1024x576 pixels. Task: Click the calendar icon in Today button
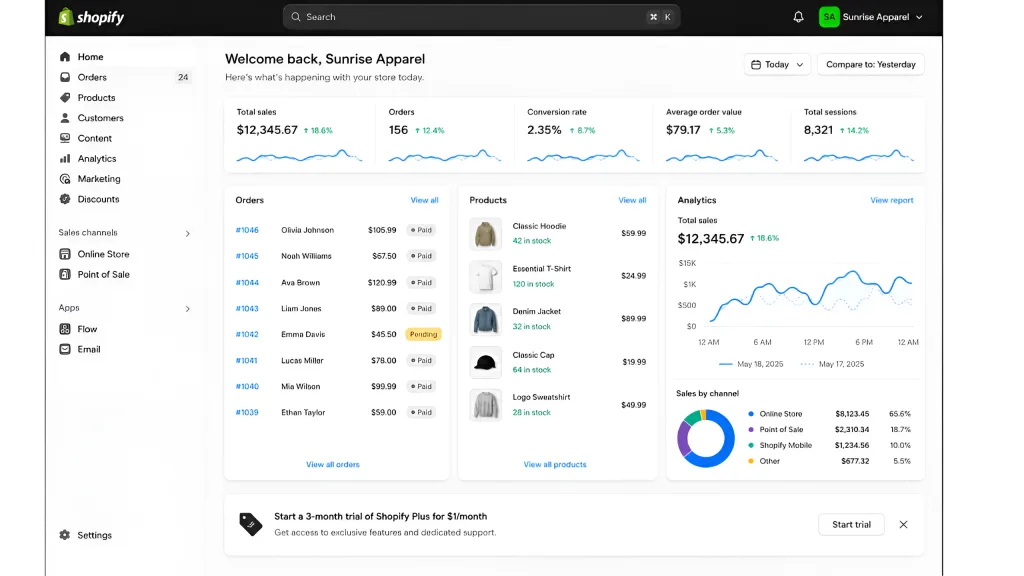coord(756,65)
